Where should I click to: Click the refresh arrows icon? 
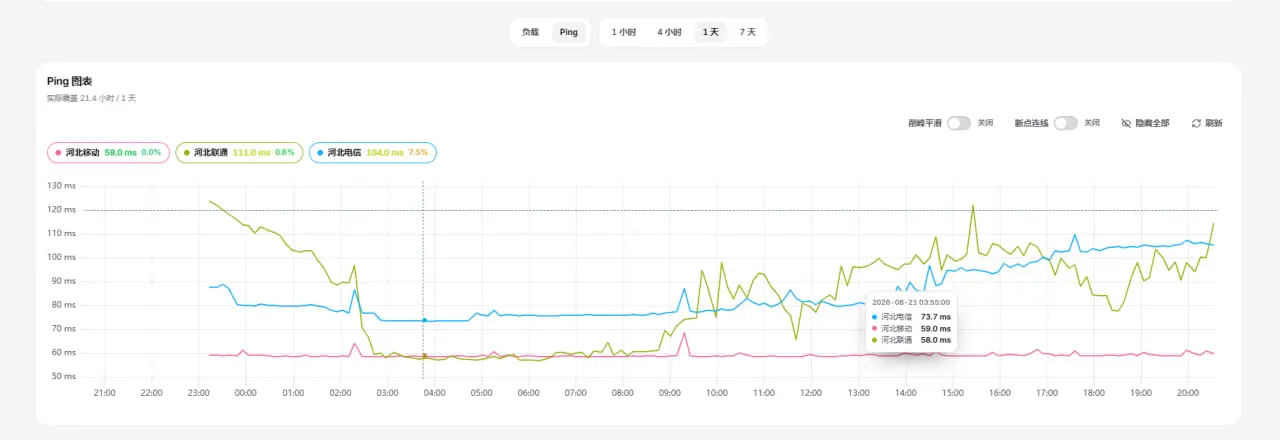coord(1196,123)
